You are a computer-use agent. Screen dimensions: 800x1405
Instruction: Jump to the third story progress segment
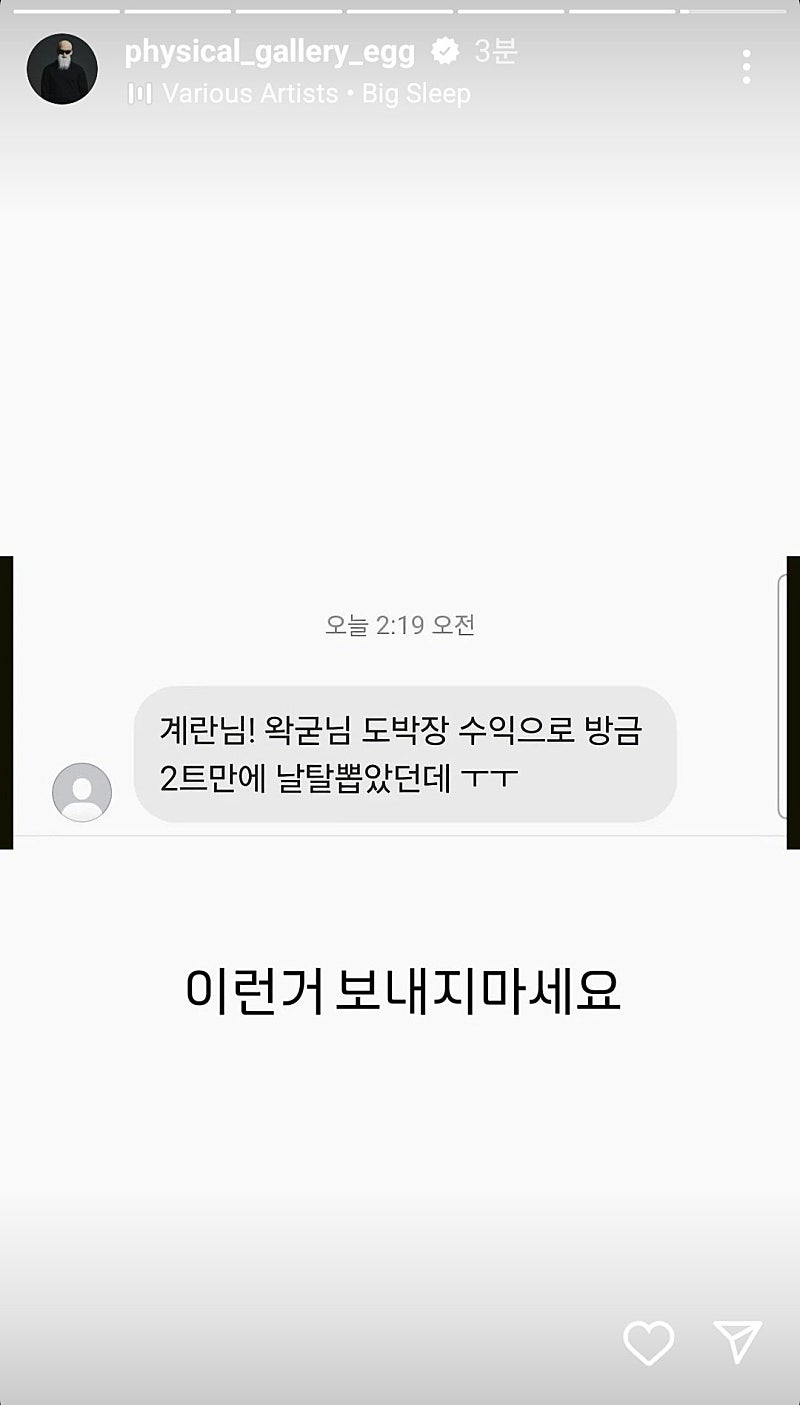(288, 11)
